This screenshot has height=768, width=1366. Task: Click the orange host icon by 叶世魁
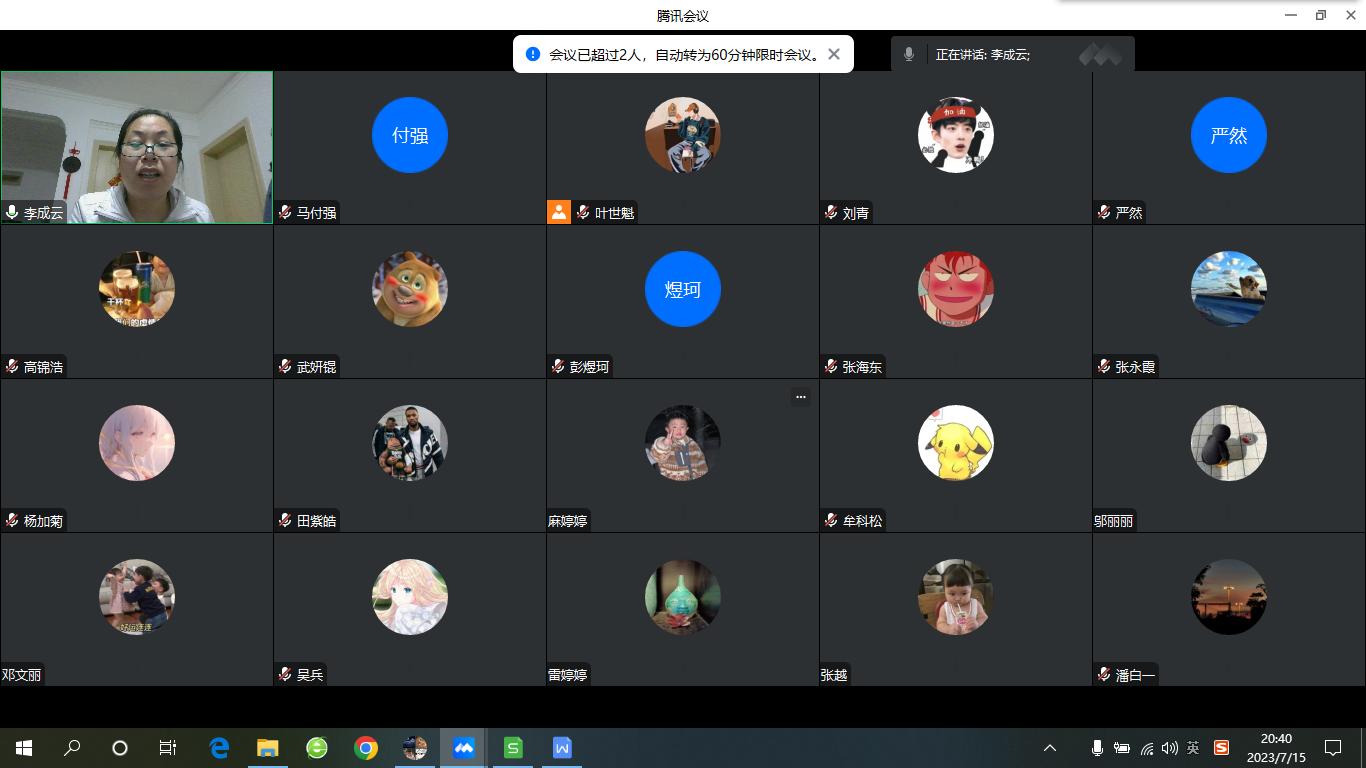(x=559, y=212)
